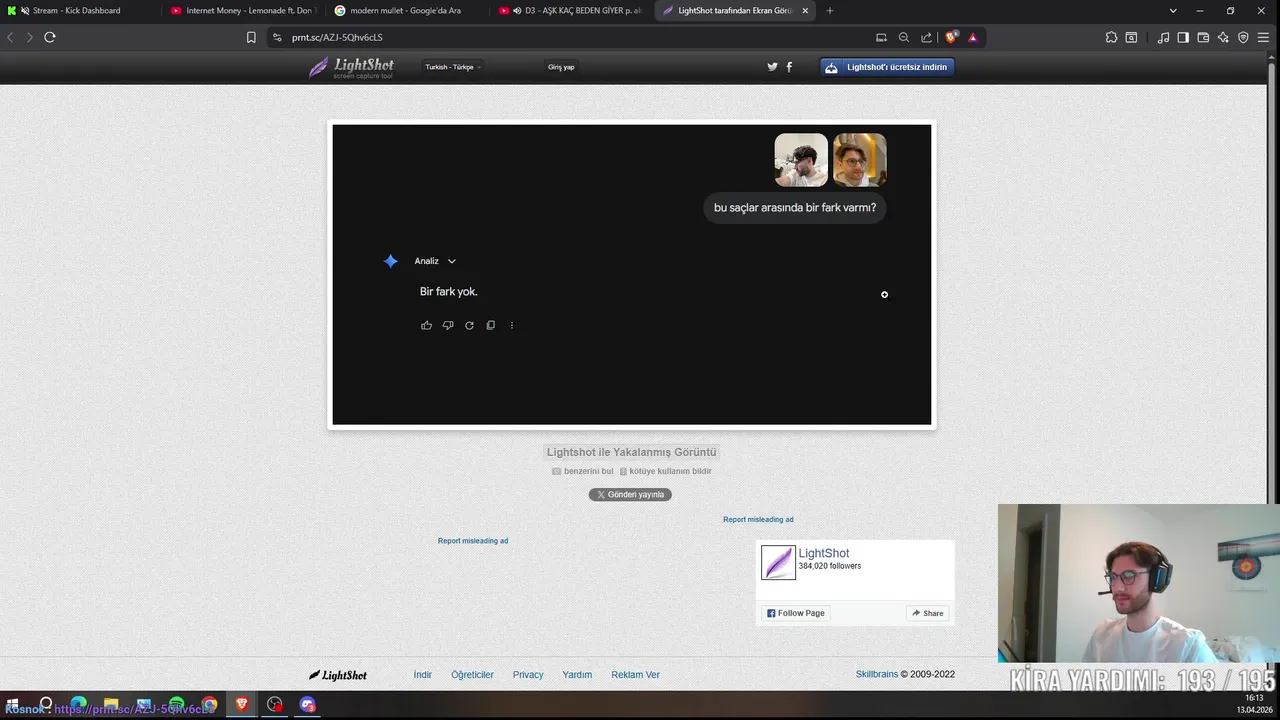The image size is (1280, 720).
Task: Click the LightShot logo in header
Action: click(351, 67)
